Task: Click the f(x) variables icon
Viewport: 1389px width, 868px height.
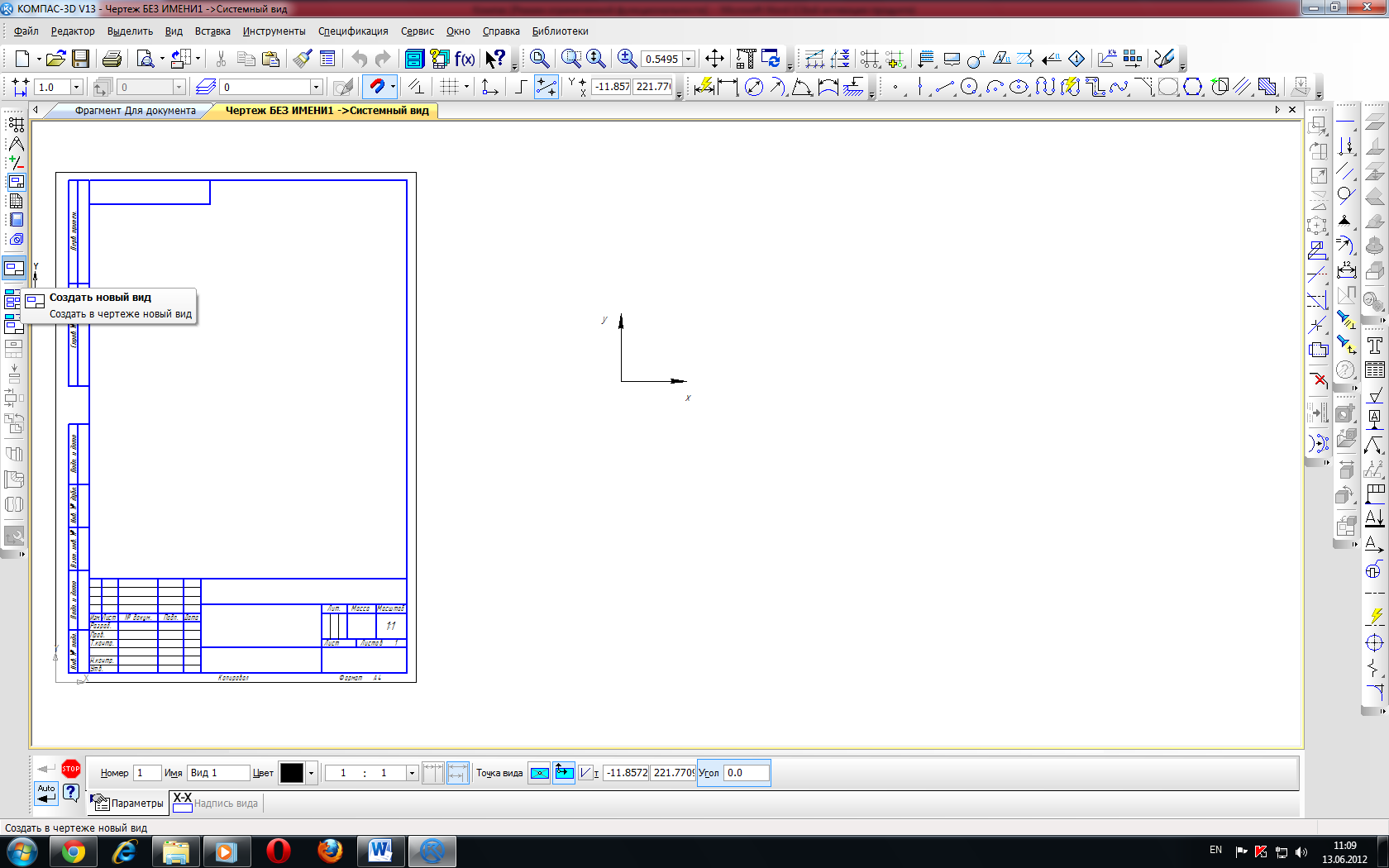Action: (x=465, y=59)
